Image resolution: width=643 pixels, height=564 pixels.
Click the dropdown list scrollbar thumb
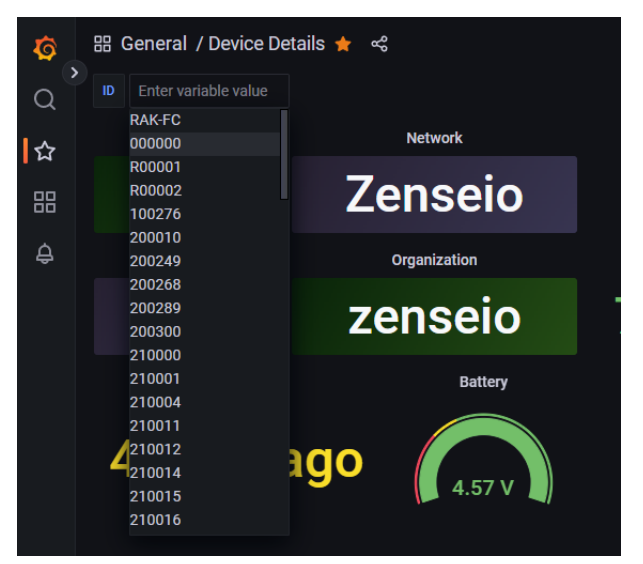click(x=285, y=155)
